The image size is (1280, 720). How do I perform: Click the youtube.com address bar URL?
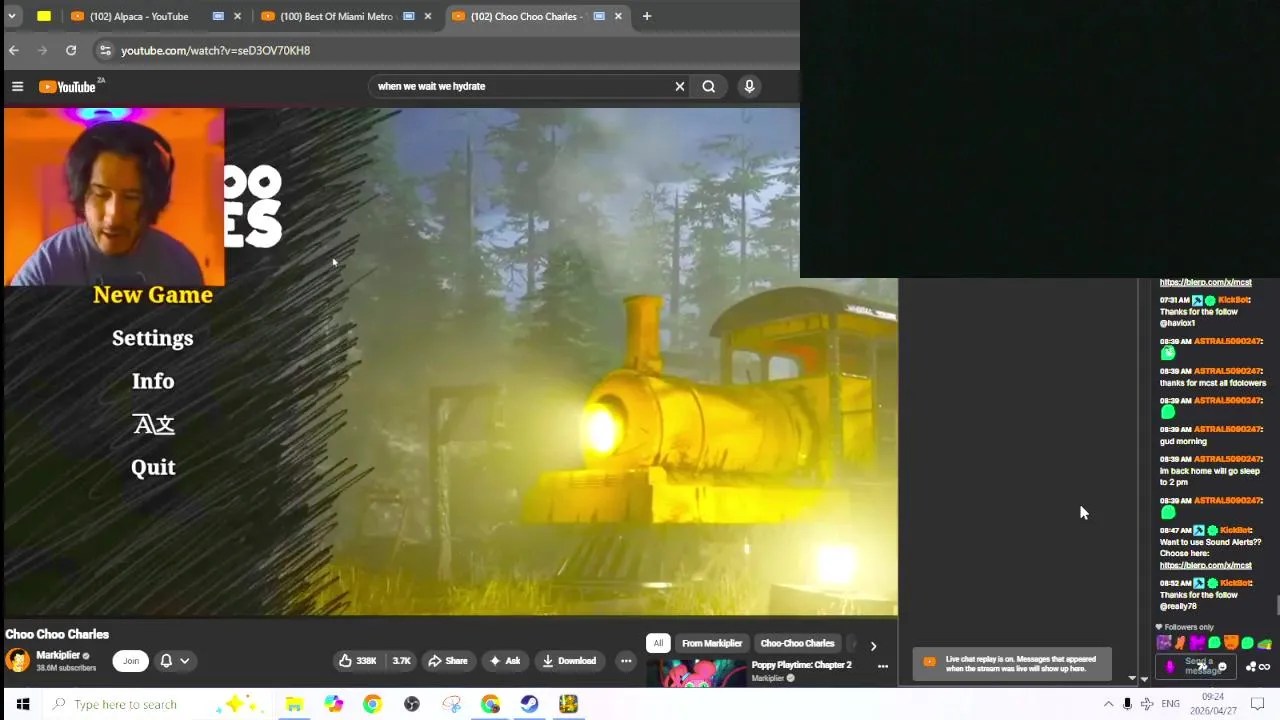(216, 50)
